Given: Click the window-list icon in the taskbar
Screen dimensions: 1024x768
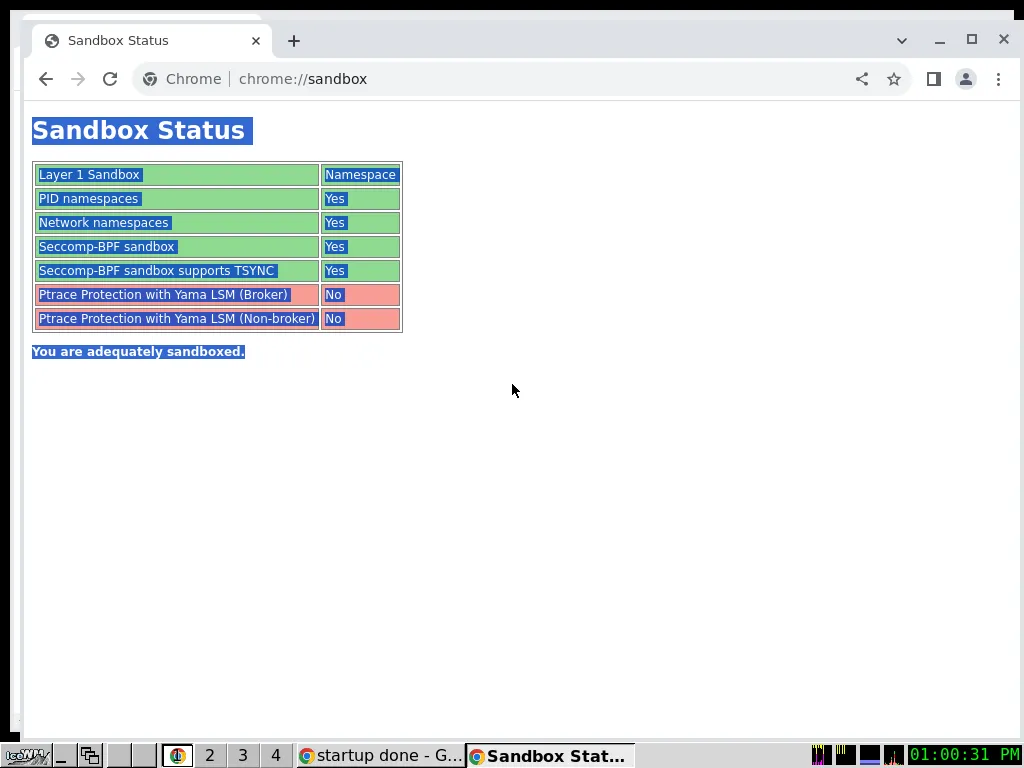Looking at the screenshot, I should pos(89,755).
